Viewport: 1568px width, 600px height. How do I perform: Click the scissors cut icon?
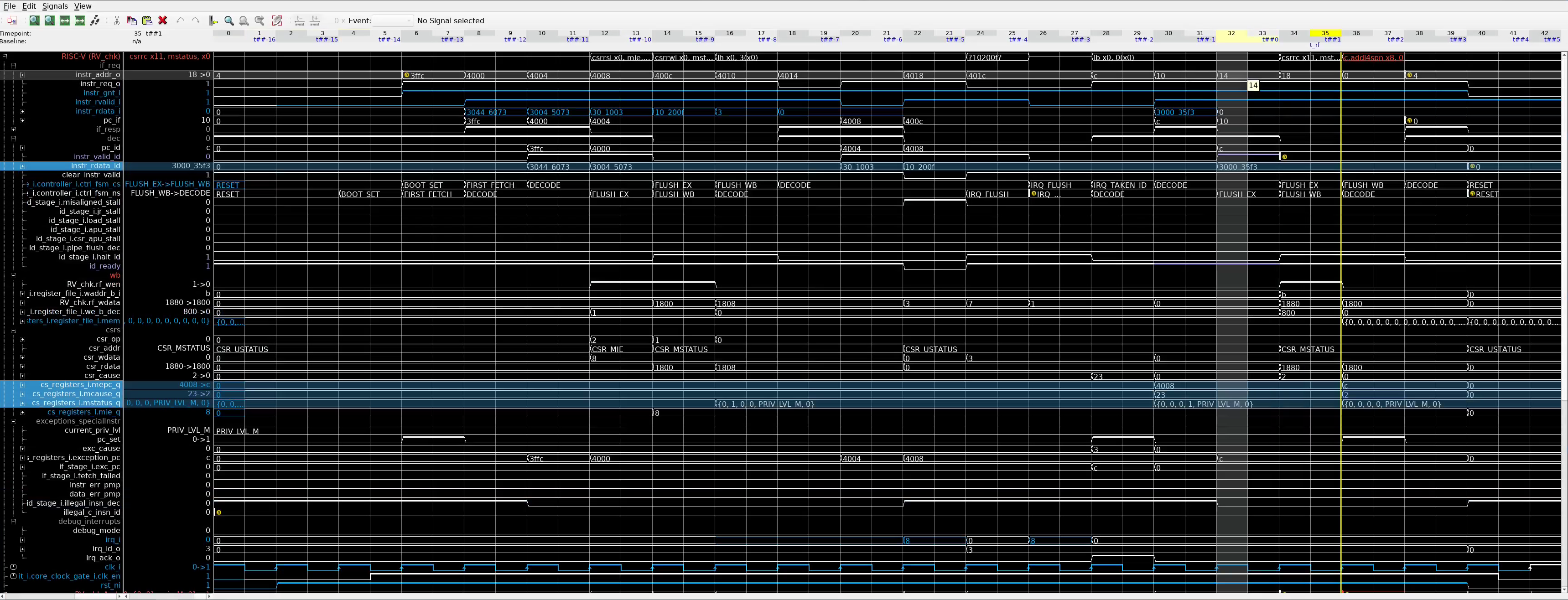(117, 21)
